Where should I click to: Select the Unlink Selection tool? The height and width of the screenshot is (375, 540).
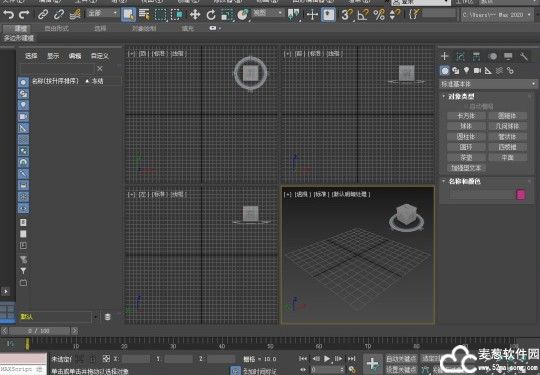59,15
